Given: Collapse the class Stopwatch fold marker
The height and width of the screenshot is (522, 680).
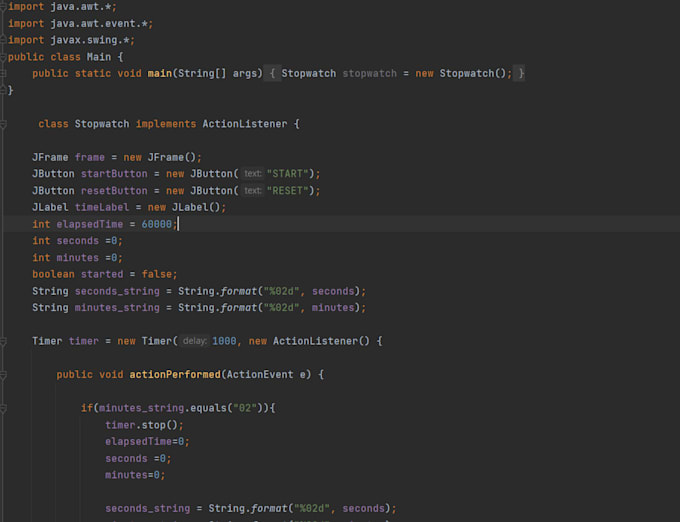Looking at the screenshot, I should tap(3, 124).
